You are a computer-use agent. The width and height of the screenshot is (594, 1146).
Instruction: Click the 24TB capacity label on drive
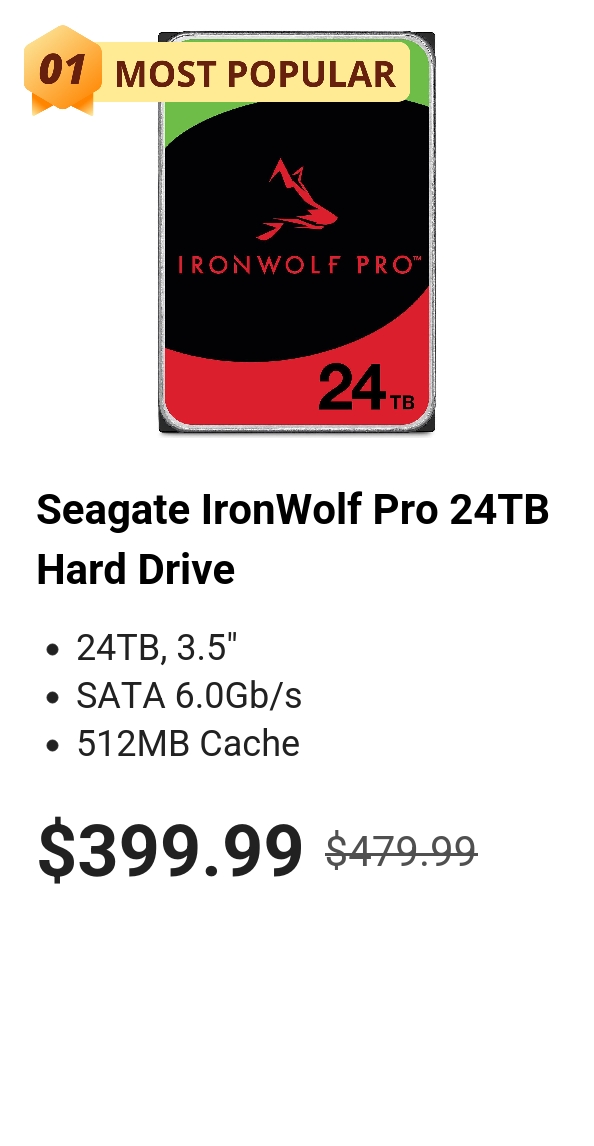coord(367,388)
